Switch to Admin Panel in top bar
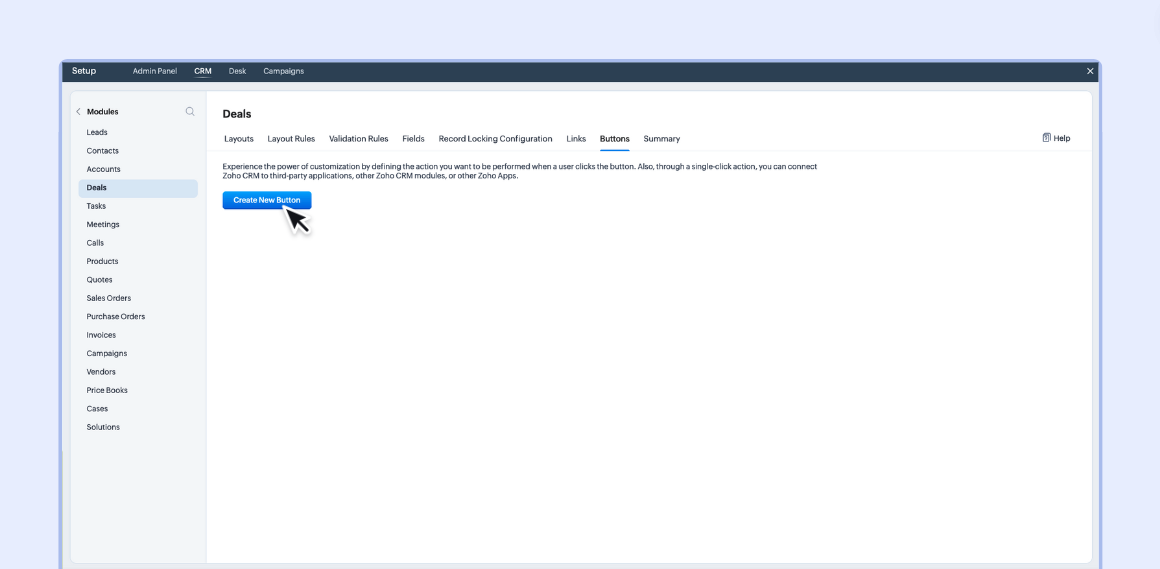 click(x=155, y=71)
